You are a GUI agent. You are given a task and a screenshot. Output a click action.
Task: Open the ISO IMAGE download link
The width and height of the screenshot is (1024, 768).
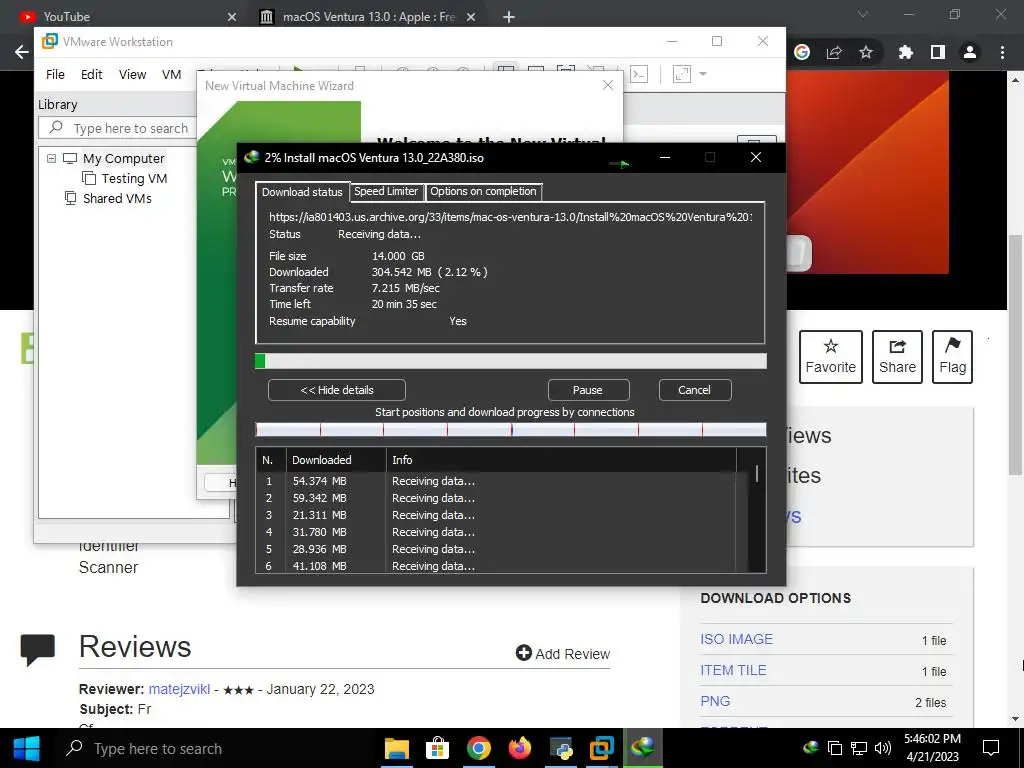[737, 639]
